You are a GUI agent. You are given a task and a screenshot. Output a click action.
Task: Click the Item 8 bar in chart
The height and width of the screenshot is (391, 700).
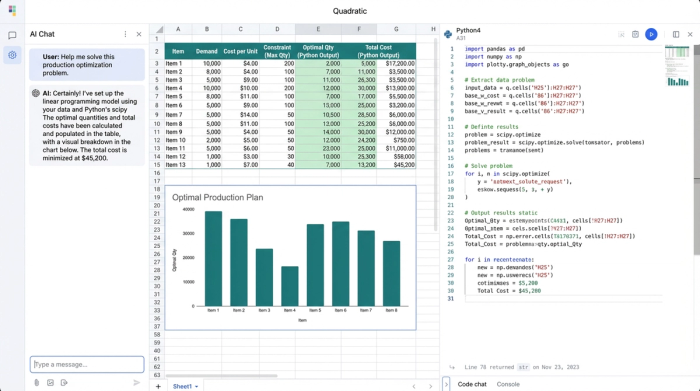click(x=392, y=274)
